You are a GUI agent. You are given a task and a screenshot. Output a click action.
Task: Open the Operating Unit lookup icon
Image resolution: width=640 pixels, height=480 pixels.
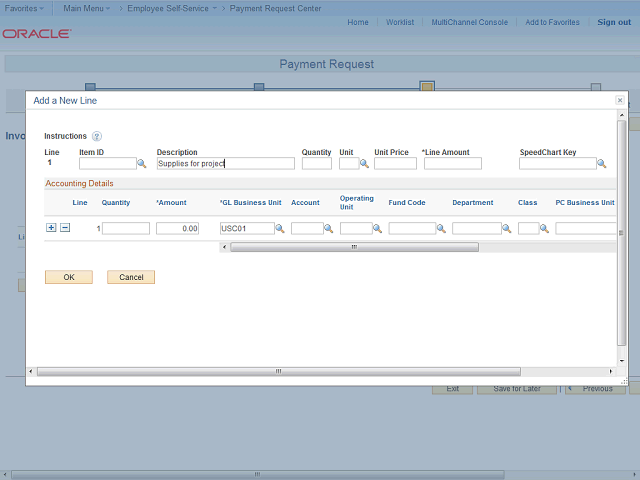coord(378,229)
